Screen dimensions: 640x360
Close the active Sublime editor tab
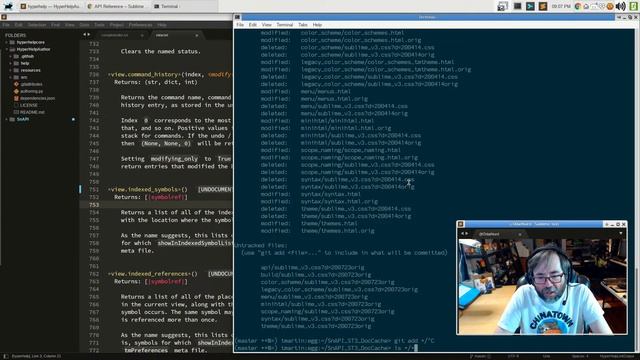[x=197, y=35]
